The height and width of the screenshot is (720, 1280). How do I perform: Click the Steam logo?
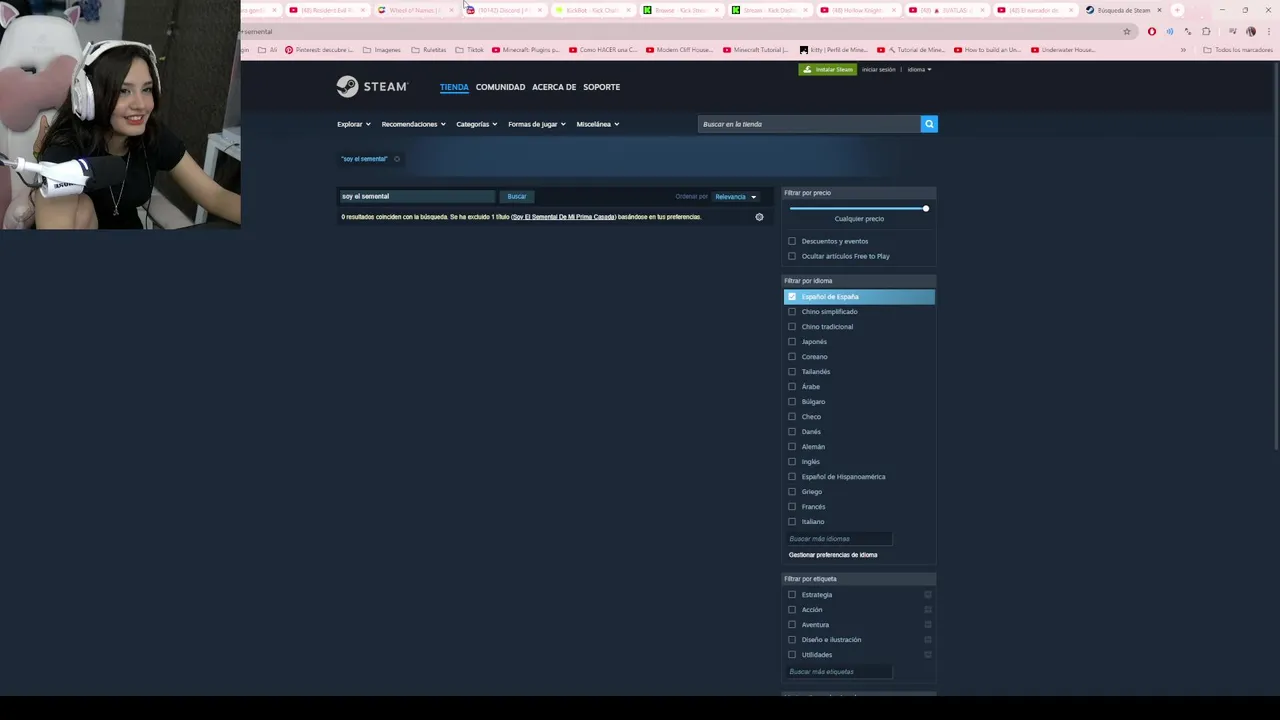(x=372, y=87)
